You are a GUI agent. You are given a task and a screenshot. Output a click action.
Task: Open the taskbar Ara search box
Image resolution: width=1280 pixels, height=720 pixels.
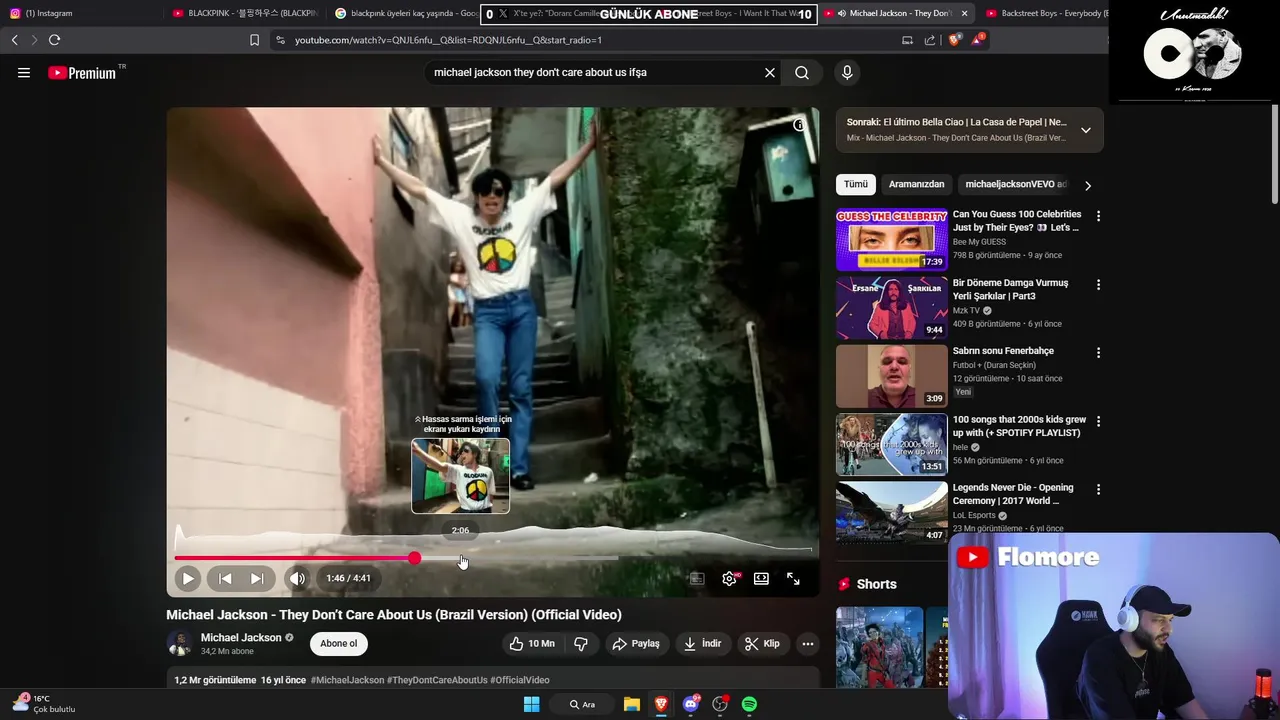(582, 704)
